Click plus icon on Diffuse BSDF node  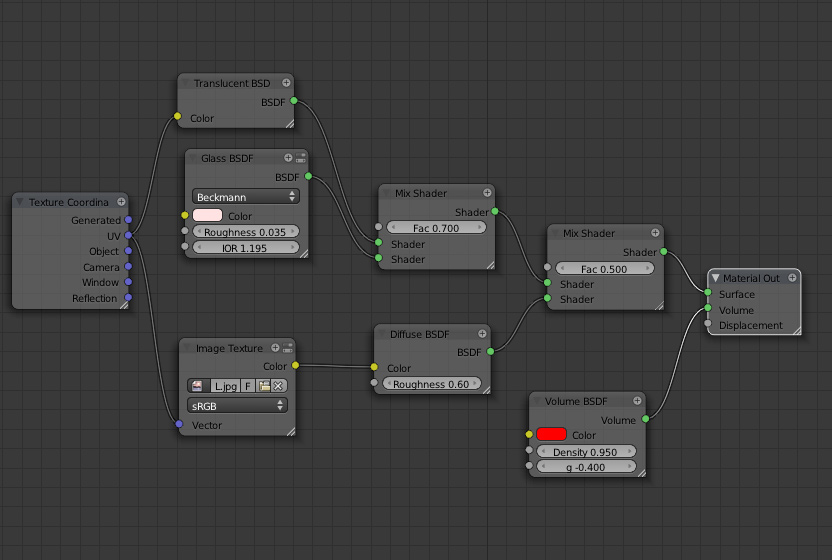coord(482,333)
